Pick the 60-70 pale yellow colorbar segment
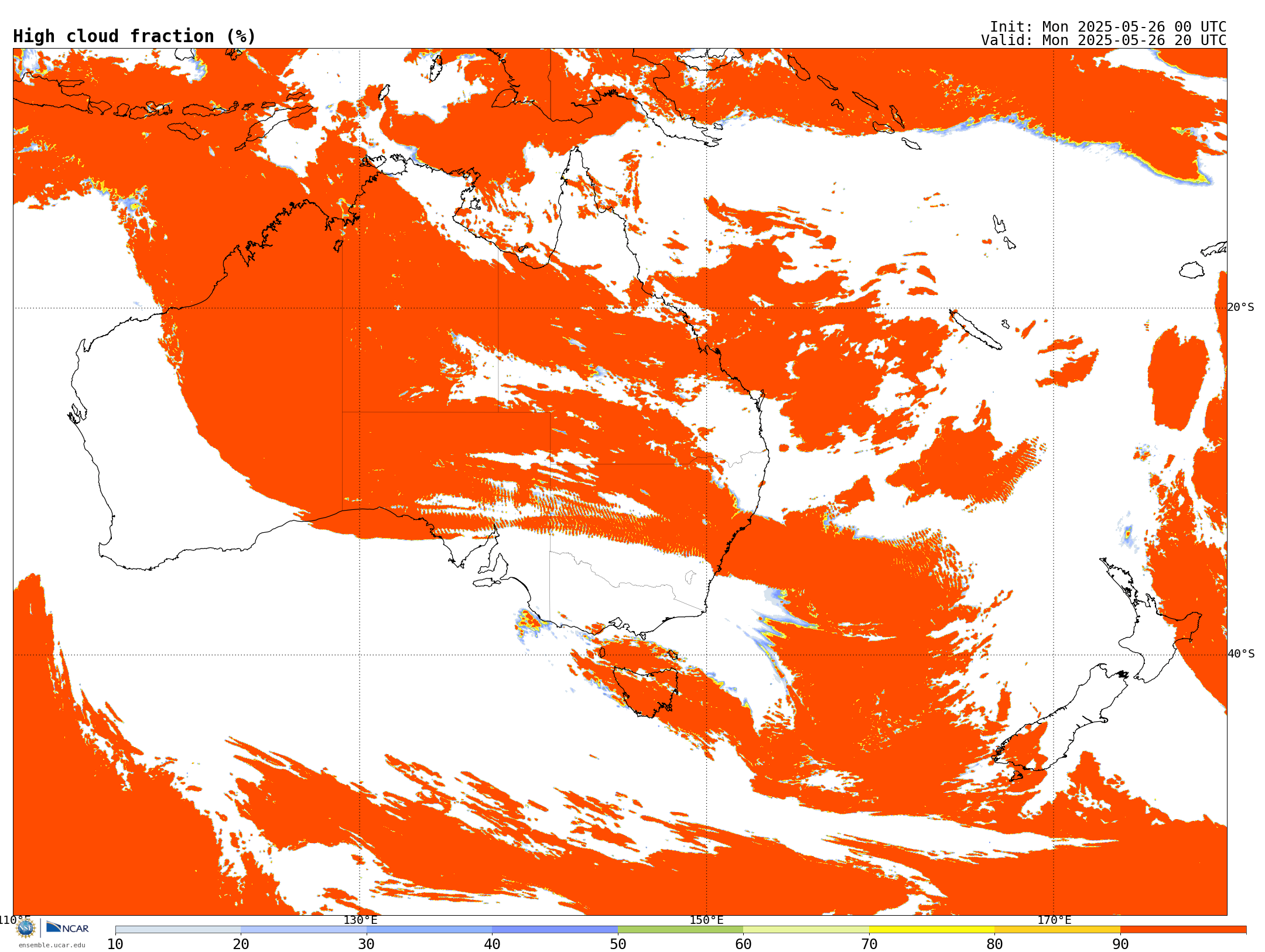Image resolution: width=1265 pixels, height=952 pixels. click(806, 930)
